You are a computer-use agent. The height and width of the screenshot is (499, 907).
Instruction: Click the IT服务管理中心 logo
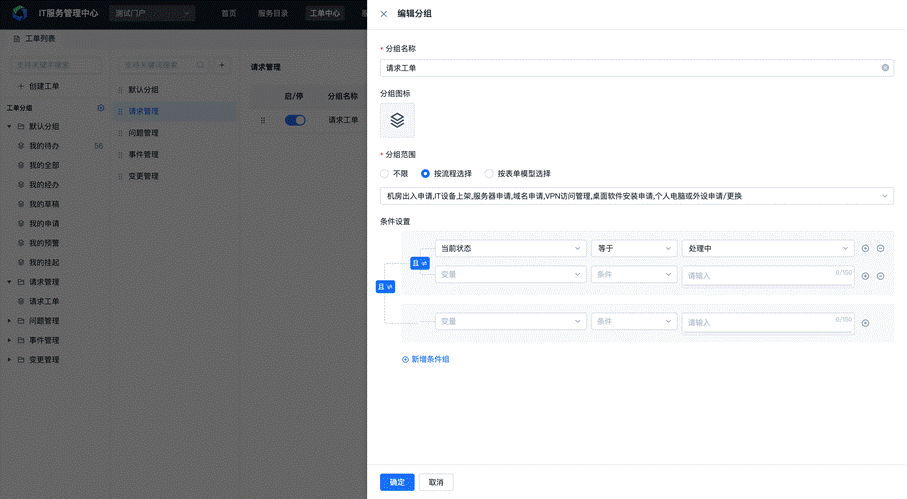(x=20, y=13)
